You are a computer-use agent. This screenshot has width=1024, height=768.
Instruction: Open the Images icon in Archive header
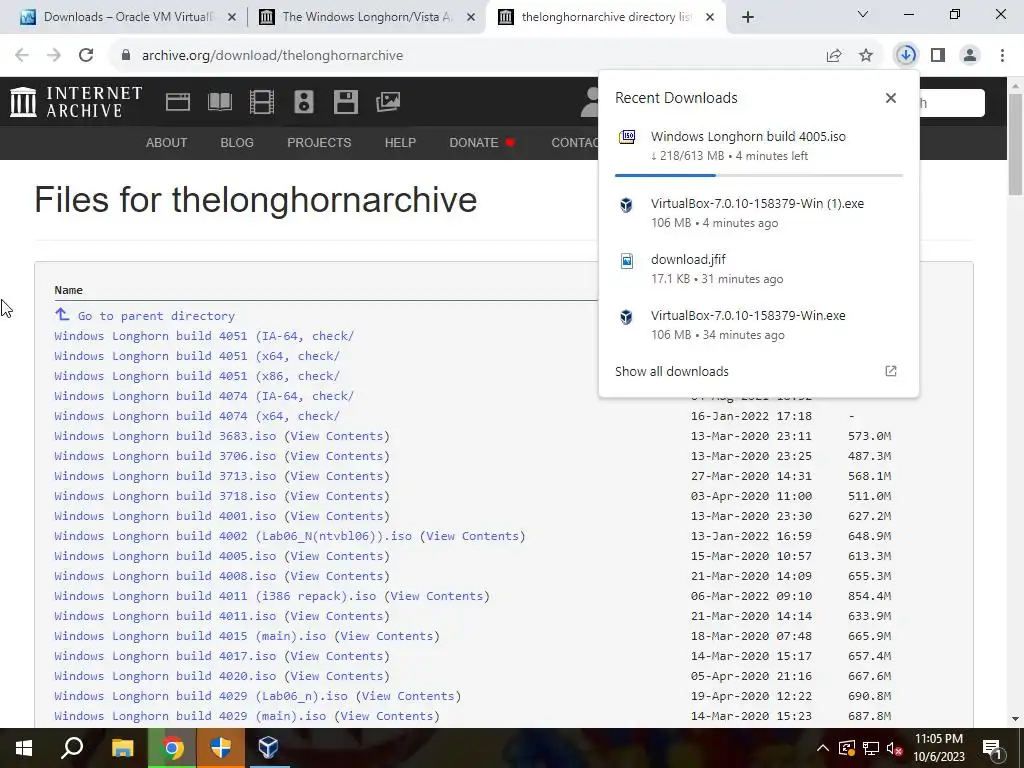388,102
